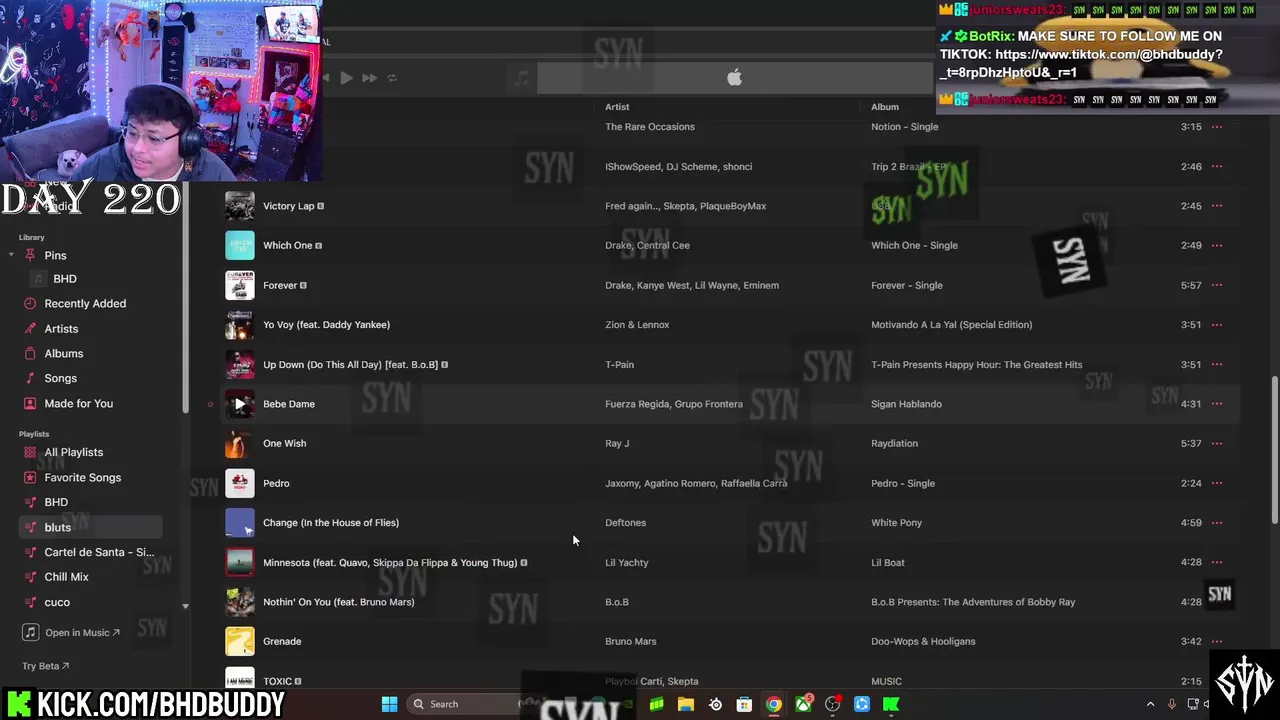
Task: Click the Recently Added clock icon
Action: [x=30, y=303]
